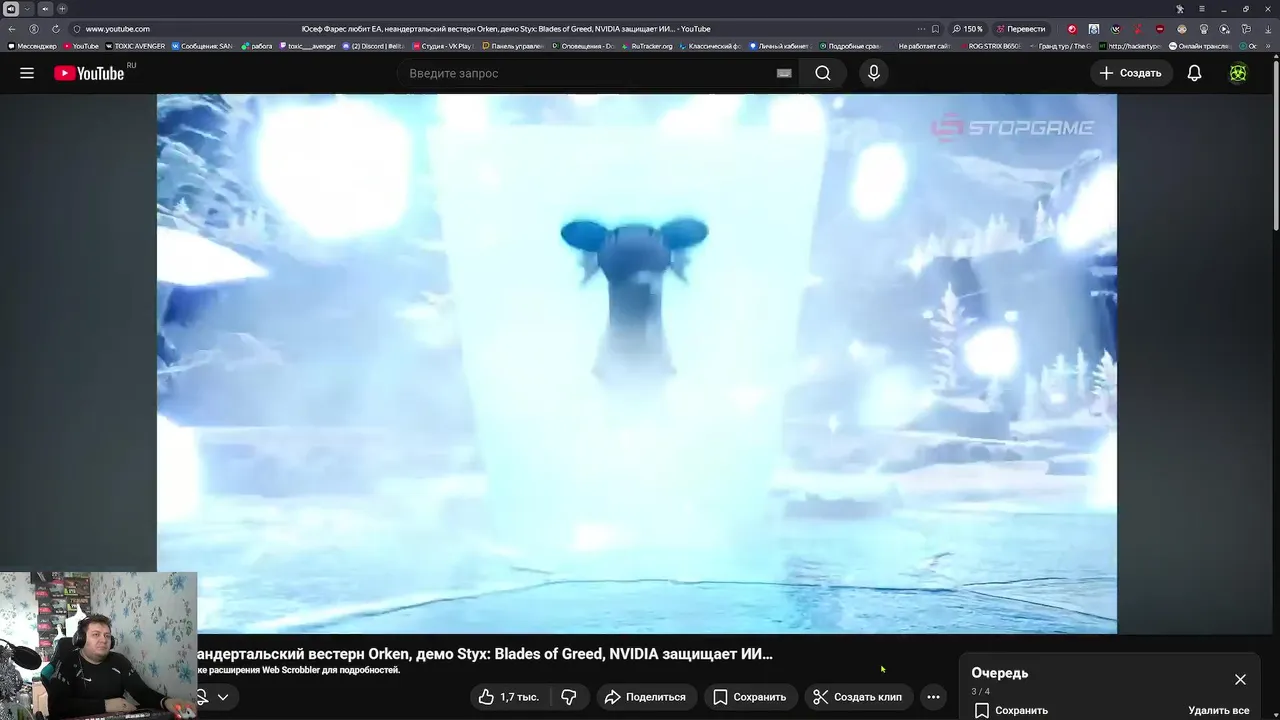Bookmark this page with the bookmark icon
This screenshot has height=720, width=1280.
935,29
